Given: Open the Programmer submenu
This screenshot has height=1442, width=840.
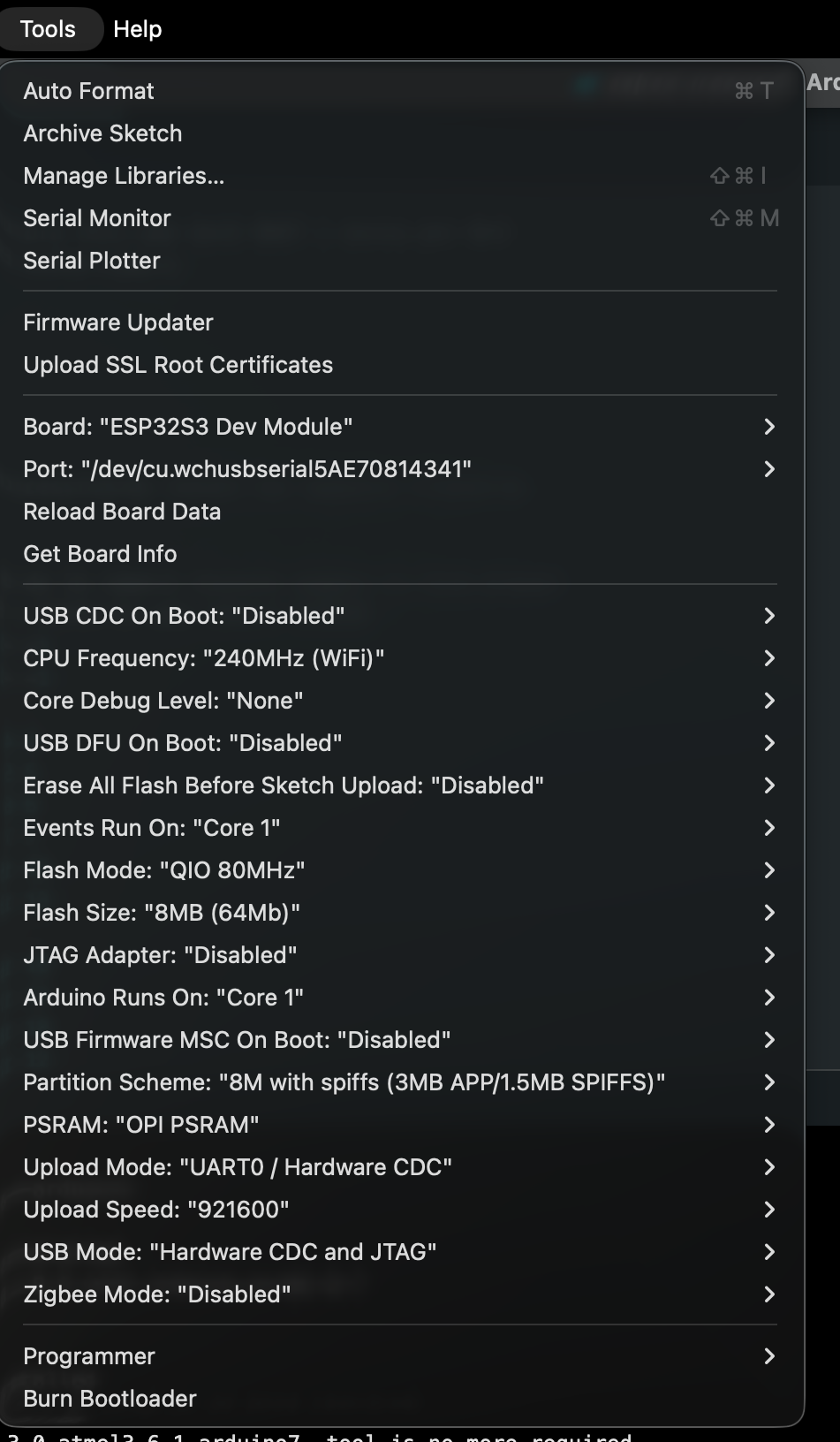Looking at the screenshot, I should [89, 1355].
